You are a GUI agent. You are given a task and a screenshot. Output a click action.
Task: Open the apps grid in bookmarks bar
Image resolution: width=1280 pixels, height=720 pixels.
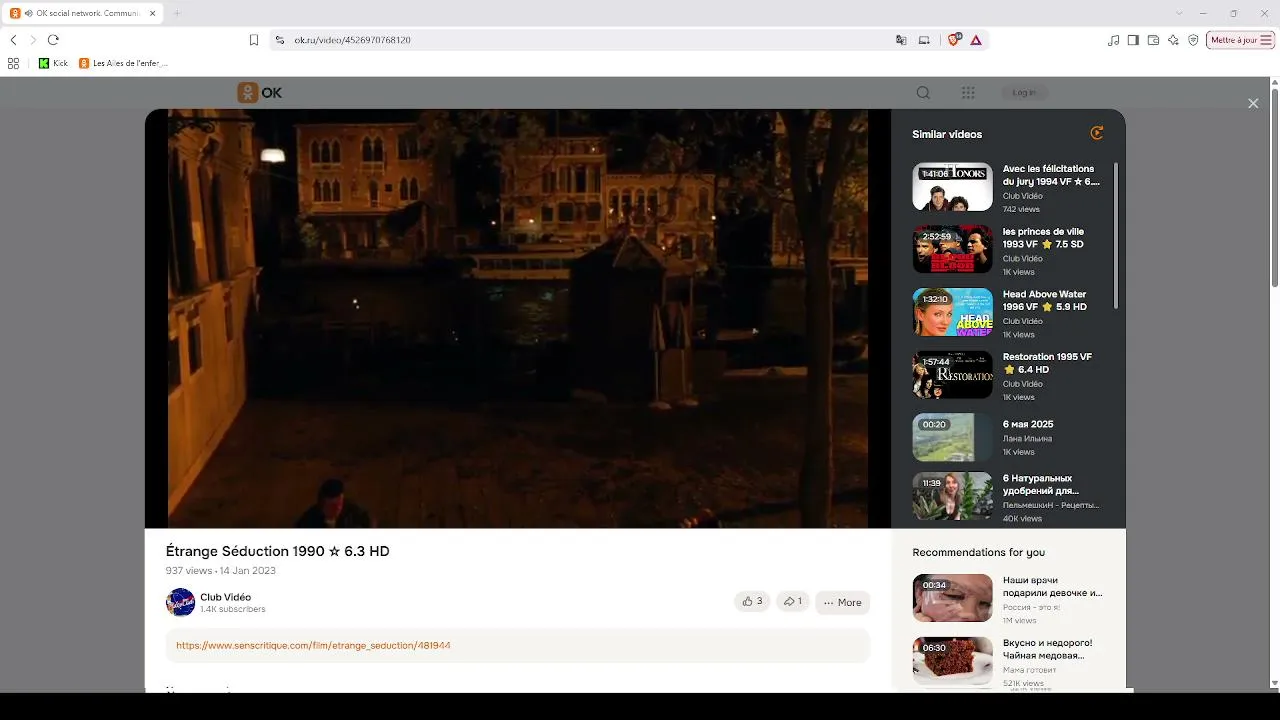(14, 63)
